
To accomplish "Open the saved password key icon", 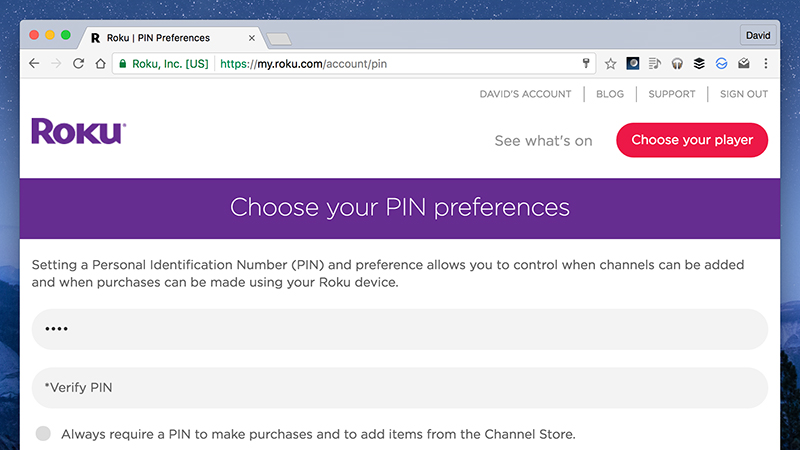I will [x=586, y=63].
